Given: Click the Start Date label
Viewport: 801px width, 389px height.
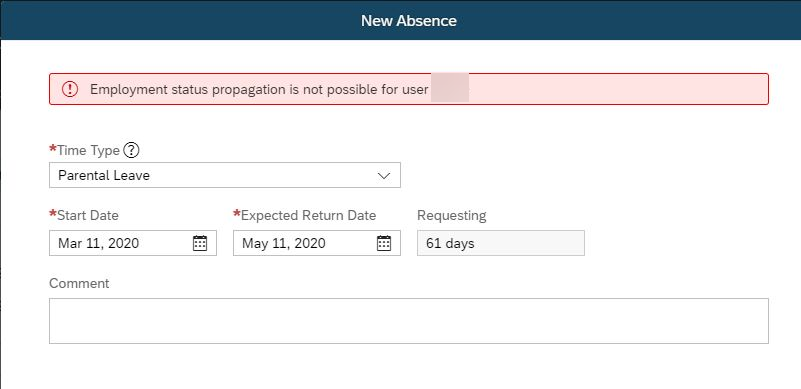Looking at the screenshot, I should click(x=88, y=216).
